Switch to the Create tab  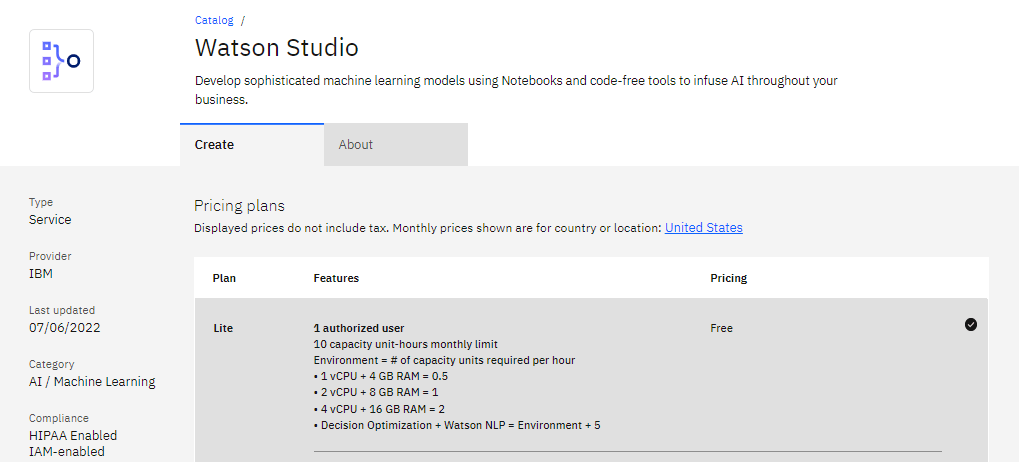(x=215, y=145)
